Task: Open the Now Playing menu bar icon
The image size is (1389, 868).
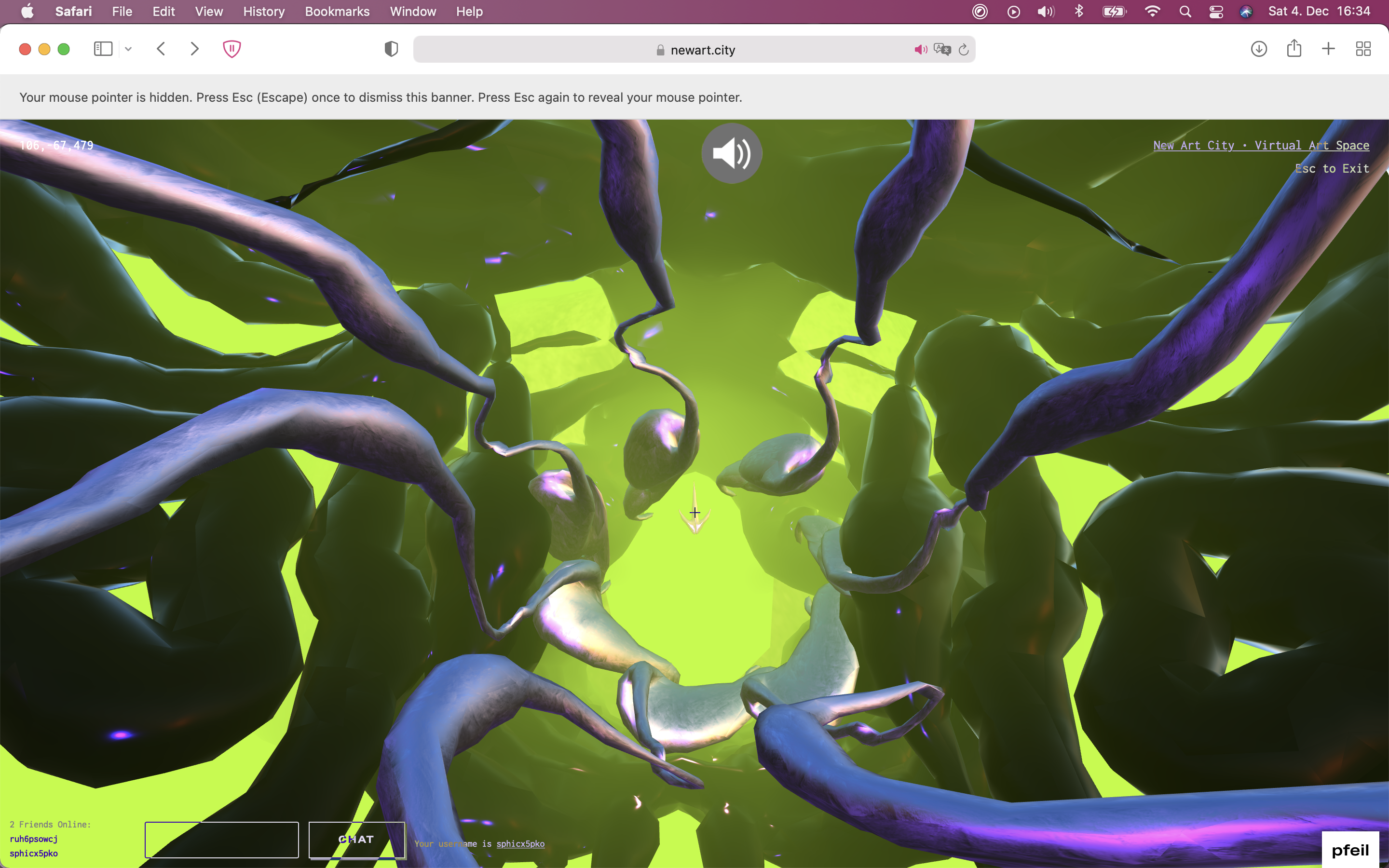Action: tap(1014, 12)
